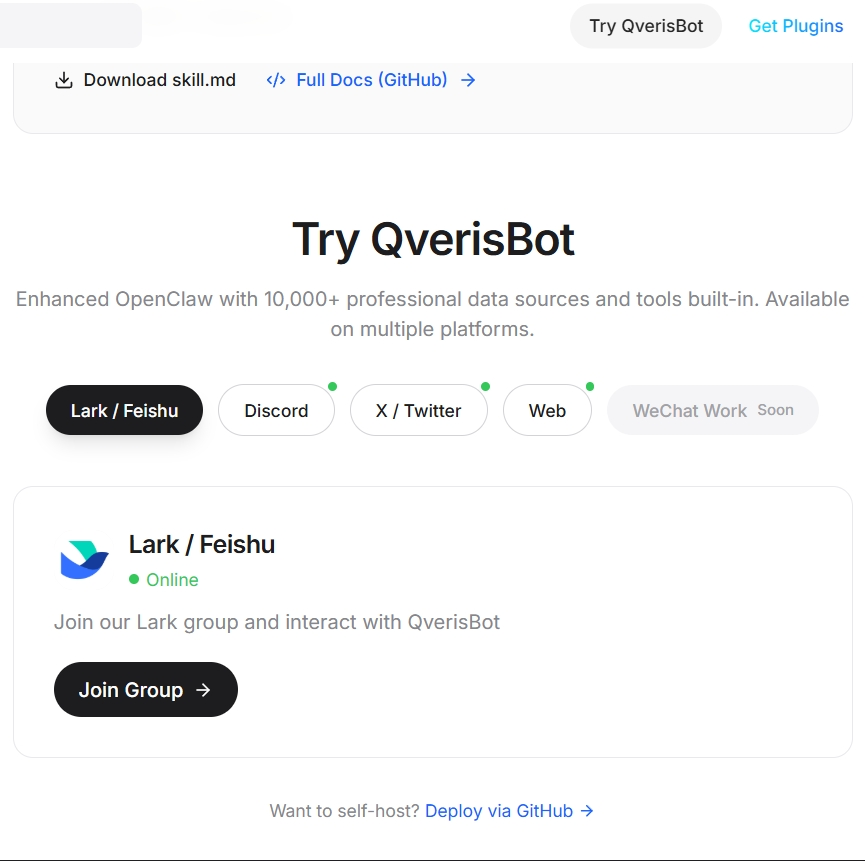Select the Lark / Feishu platform tab

click(x=124, y=410)
